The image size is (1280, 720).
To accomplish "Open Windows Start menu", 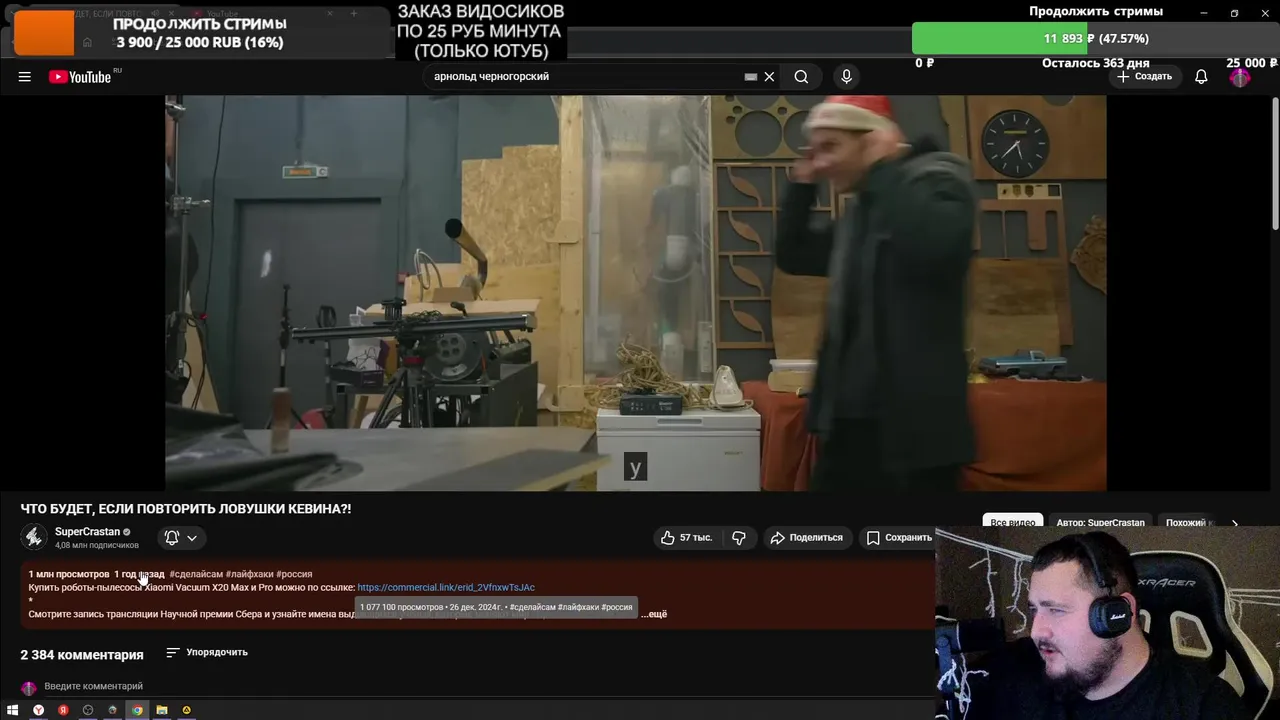I will point(13,710).
